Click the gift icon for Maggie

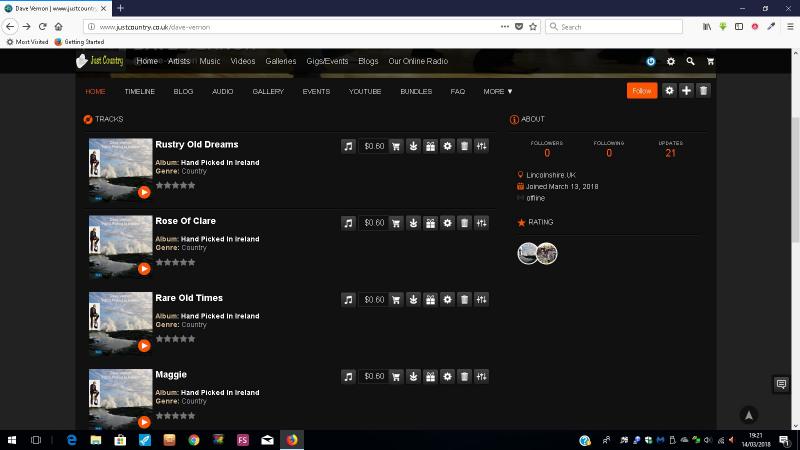tap(431, 377)
